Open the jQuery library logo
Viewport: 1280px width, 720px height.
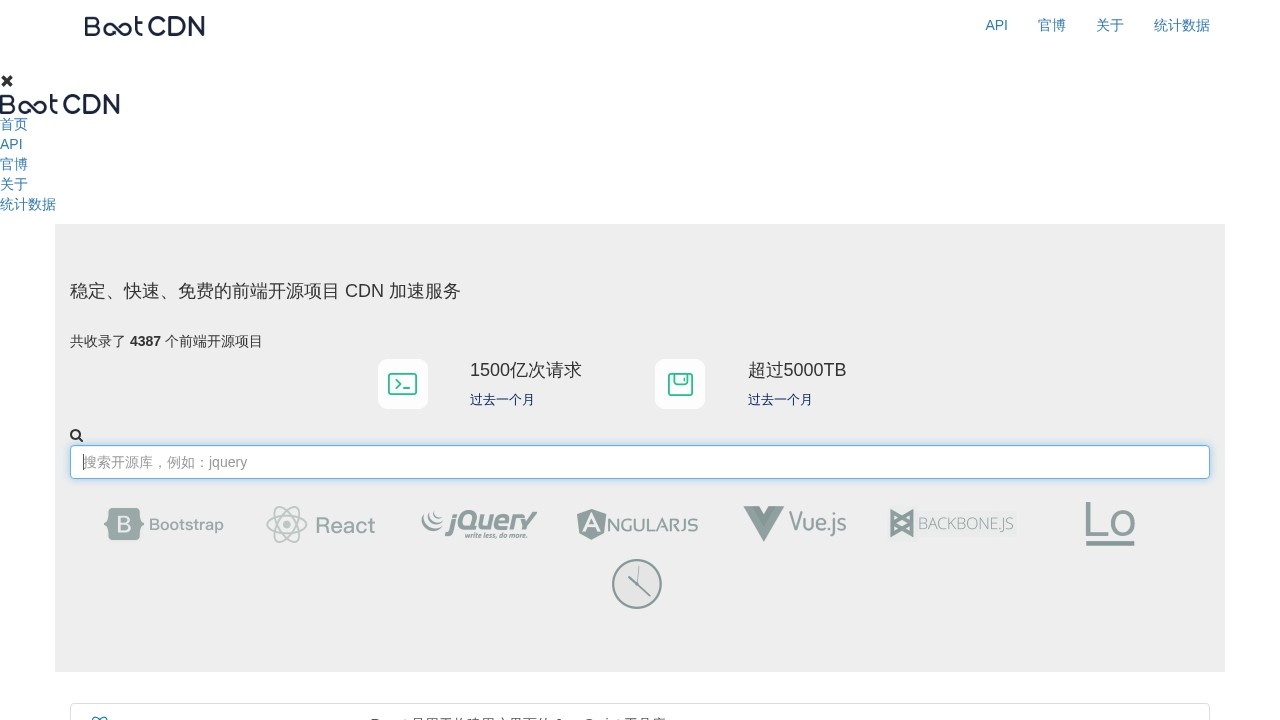pos(478,523)
